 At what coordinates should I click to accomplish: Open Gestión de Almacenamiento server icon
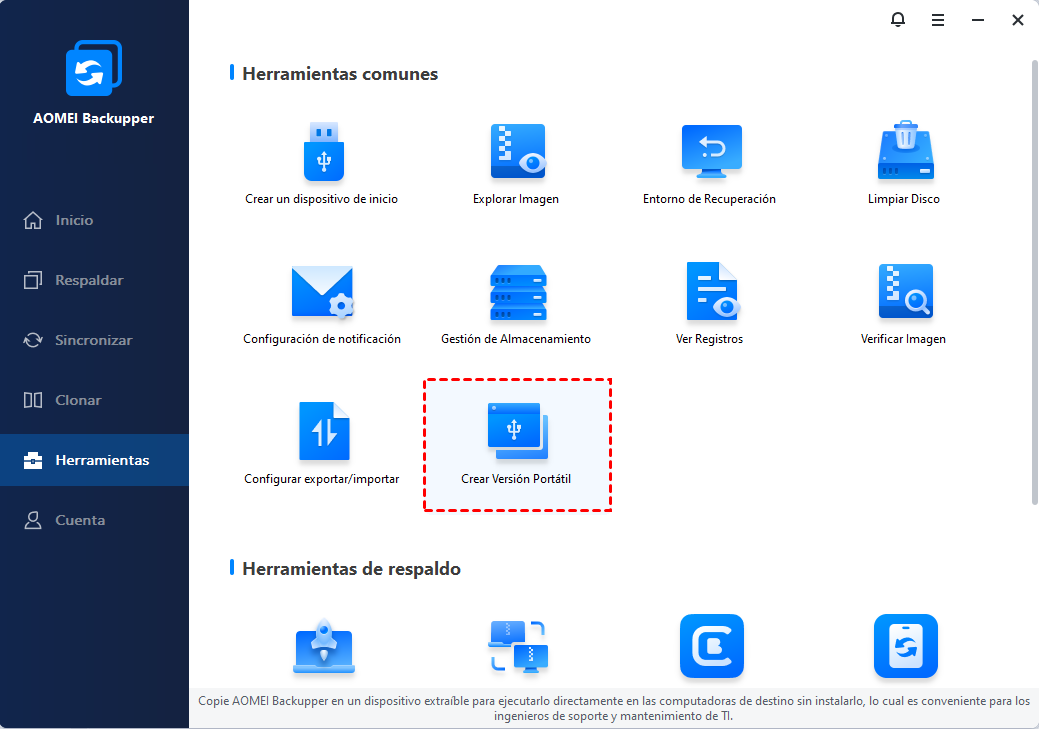[518, 292]
